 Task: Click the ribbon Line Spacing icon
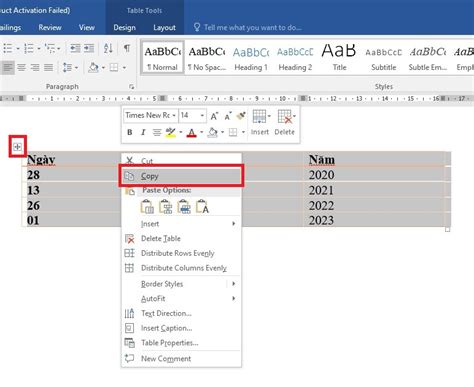point(67,68)
